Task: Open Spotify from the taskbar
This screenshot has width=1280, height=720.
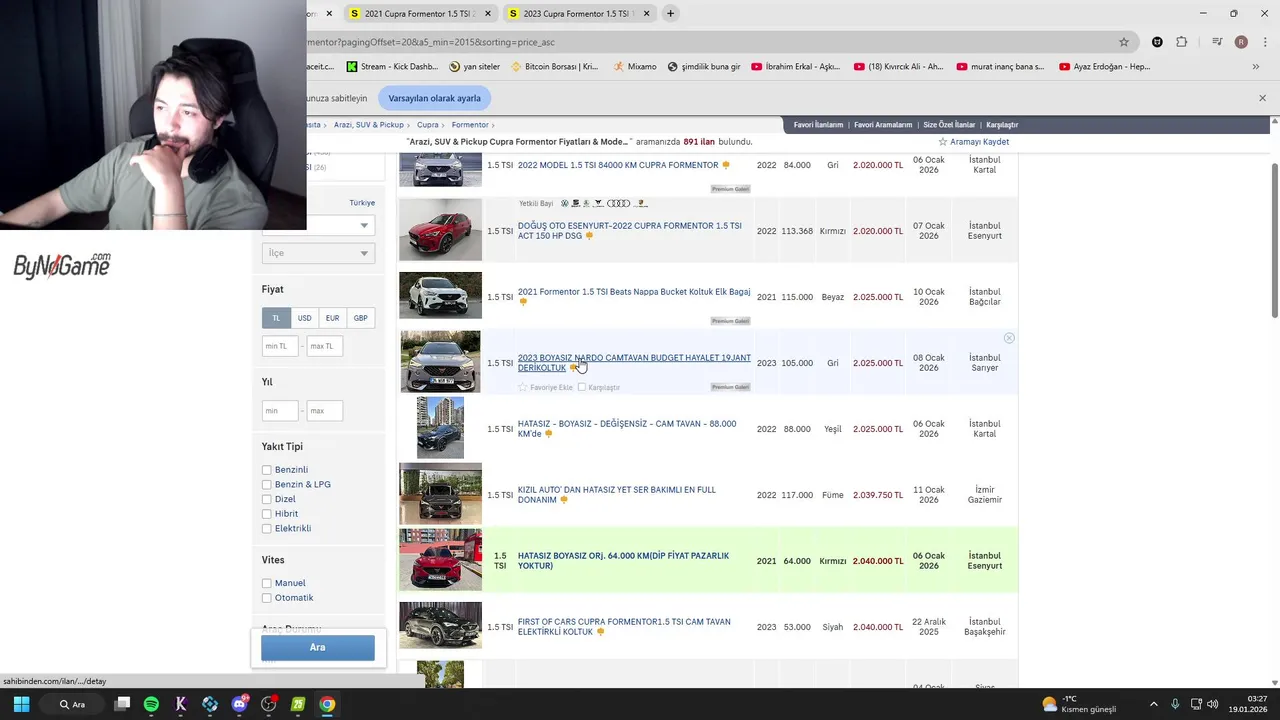Action: [x=151, y=704]
